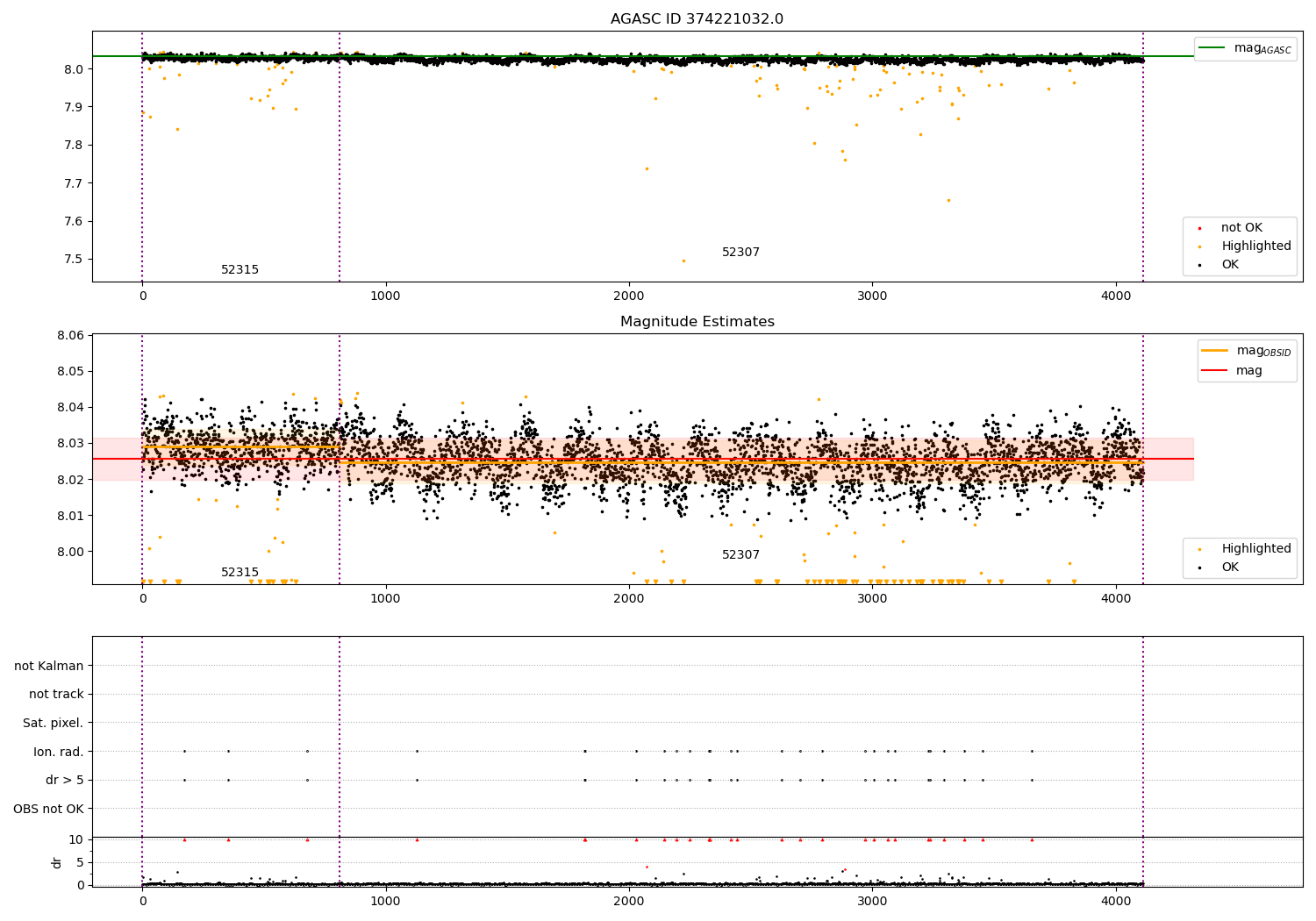Click the 7.5 tick label in top plot
The height and width of the screenshot is (921, 1316).
point(74,260)
